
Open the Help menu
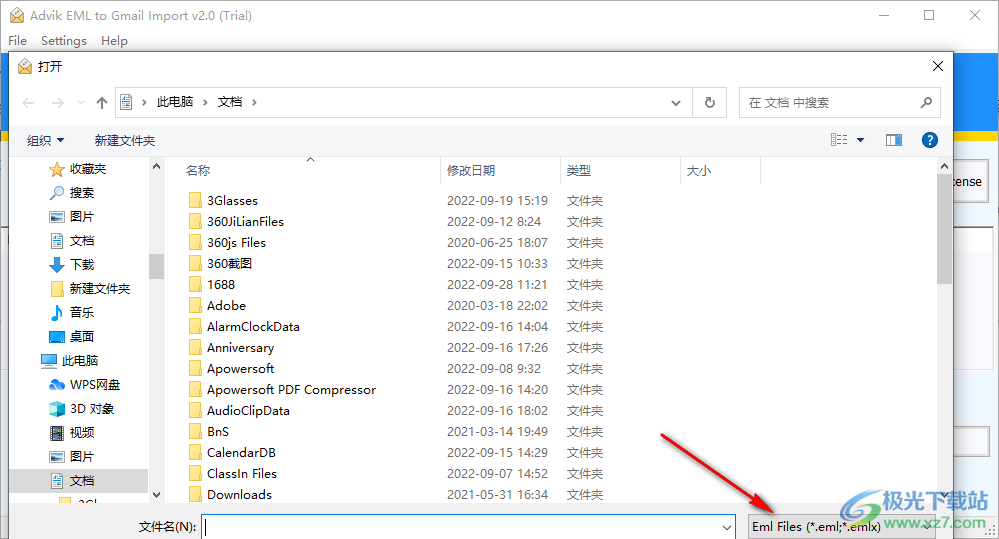pos(114,41)
